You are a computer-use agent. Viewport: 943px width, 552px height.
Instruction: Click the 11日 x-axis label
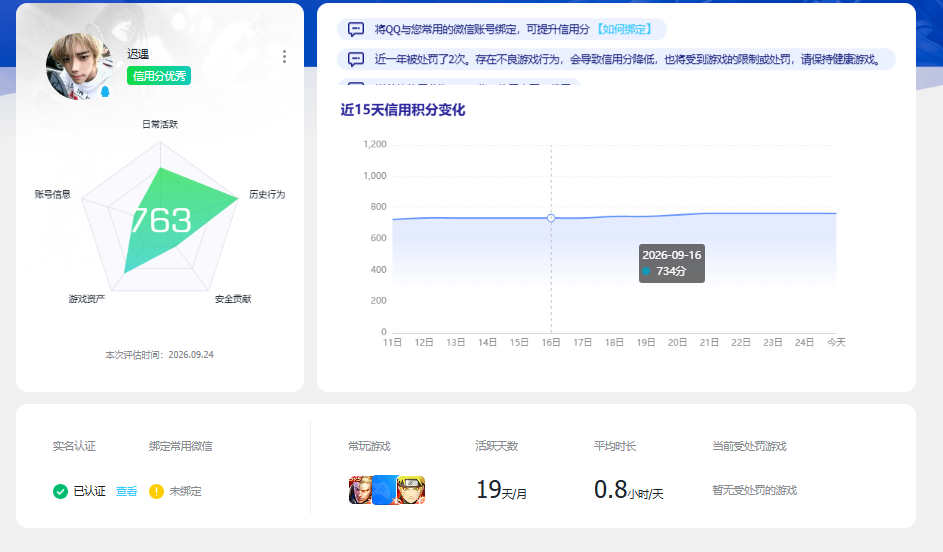(x=392, y=342)
